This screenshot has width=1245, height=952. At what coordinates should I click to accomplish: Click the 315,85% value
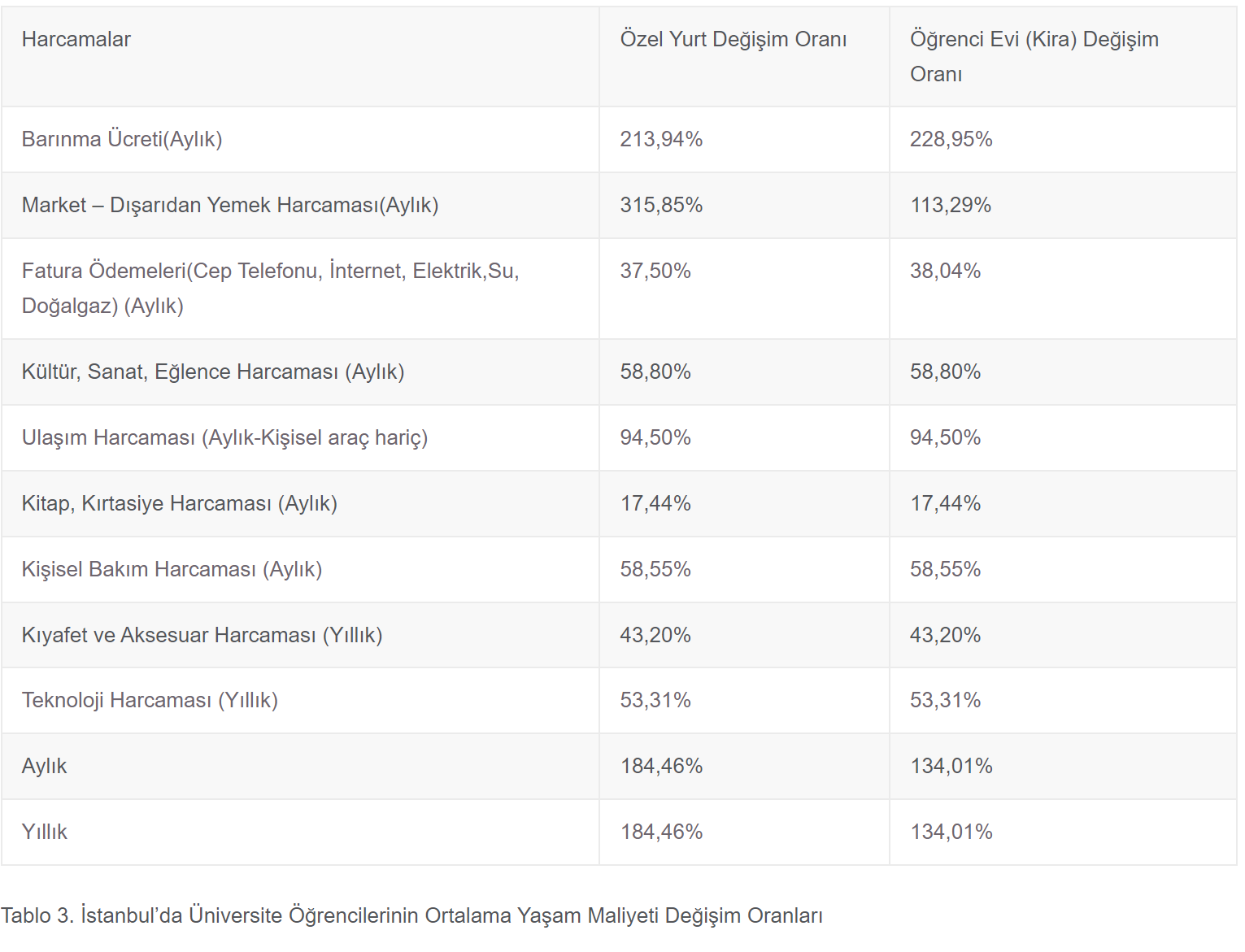(661, 205)
